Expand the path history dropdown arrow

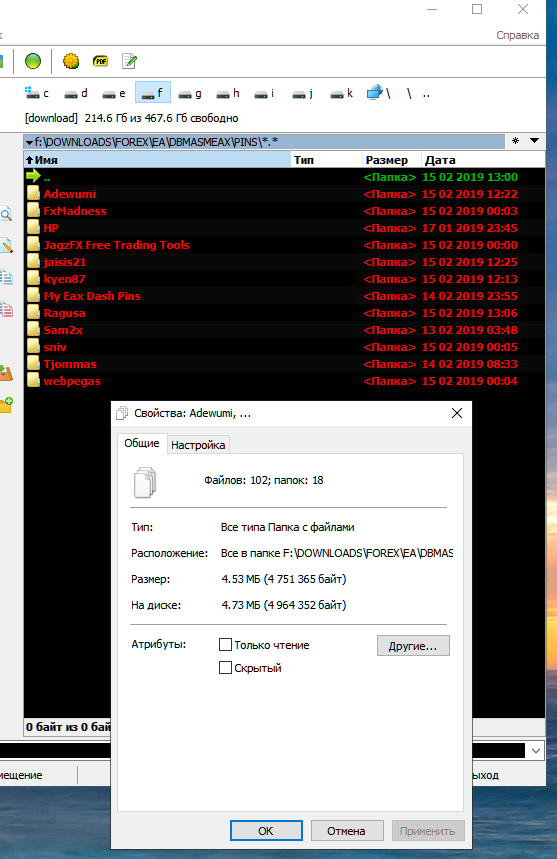[535, 141]
